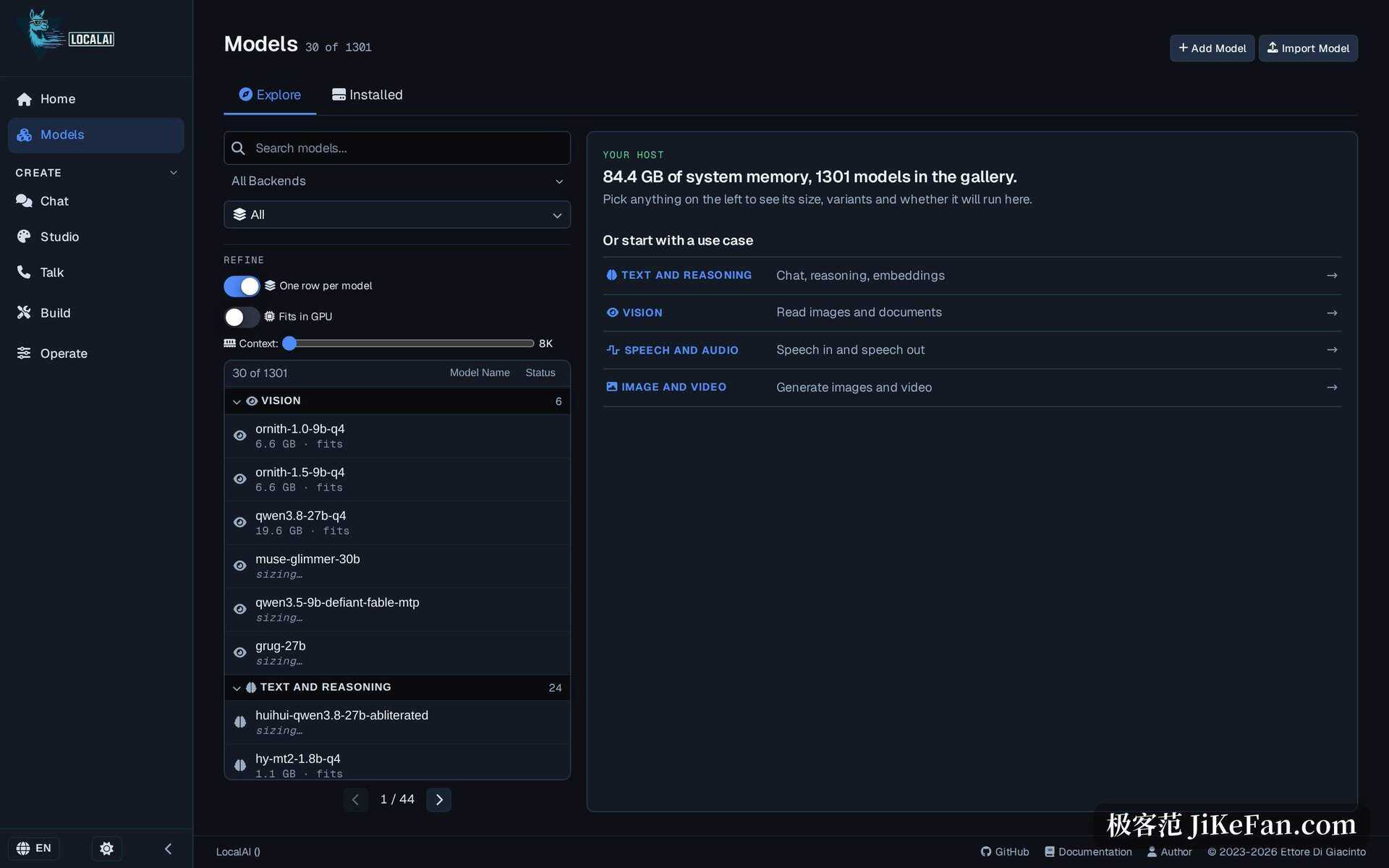Select the grug-27b model name
Viewport: 1389px width, 868px height.
coord(281,646)
